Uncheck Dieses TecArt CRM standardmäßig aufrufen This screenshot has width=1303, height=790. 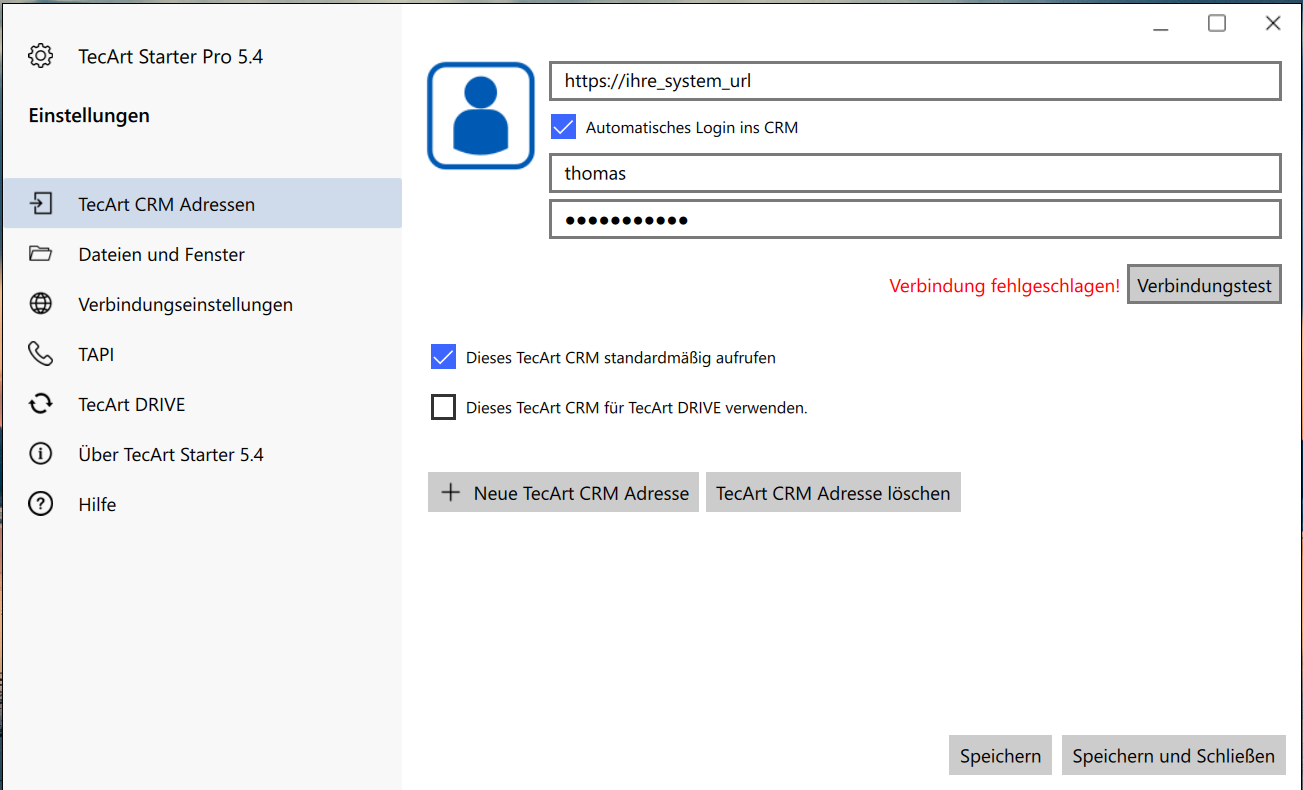[x=443, y=357]
